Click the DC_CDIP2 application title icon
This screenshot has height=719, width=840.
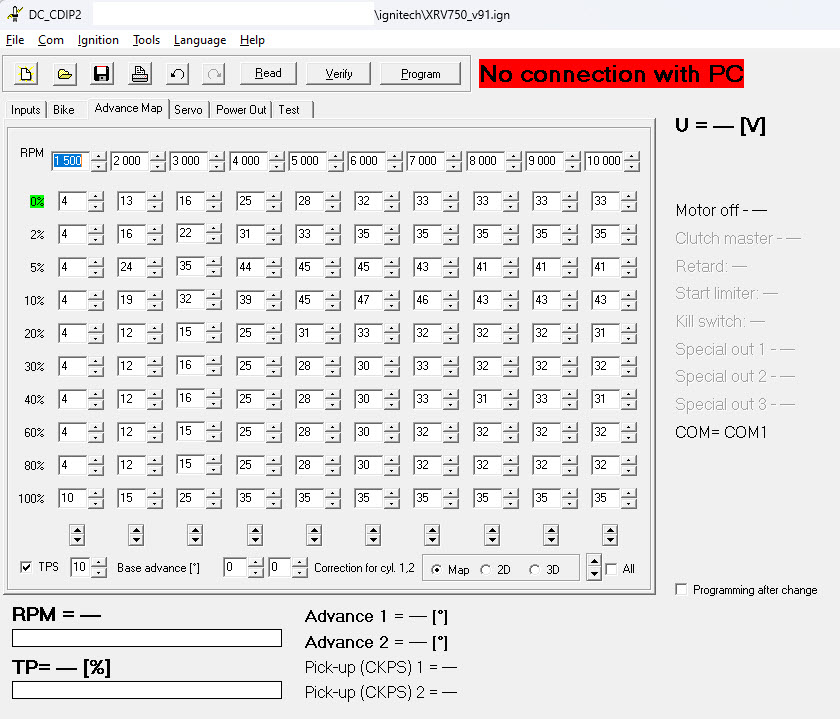coord(15,14)
